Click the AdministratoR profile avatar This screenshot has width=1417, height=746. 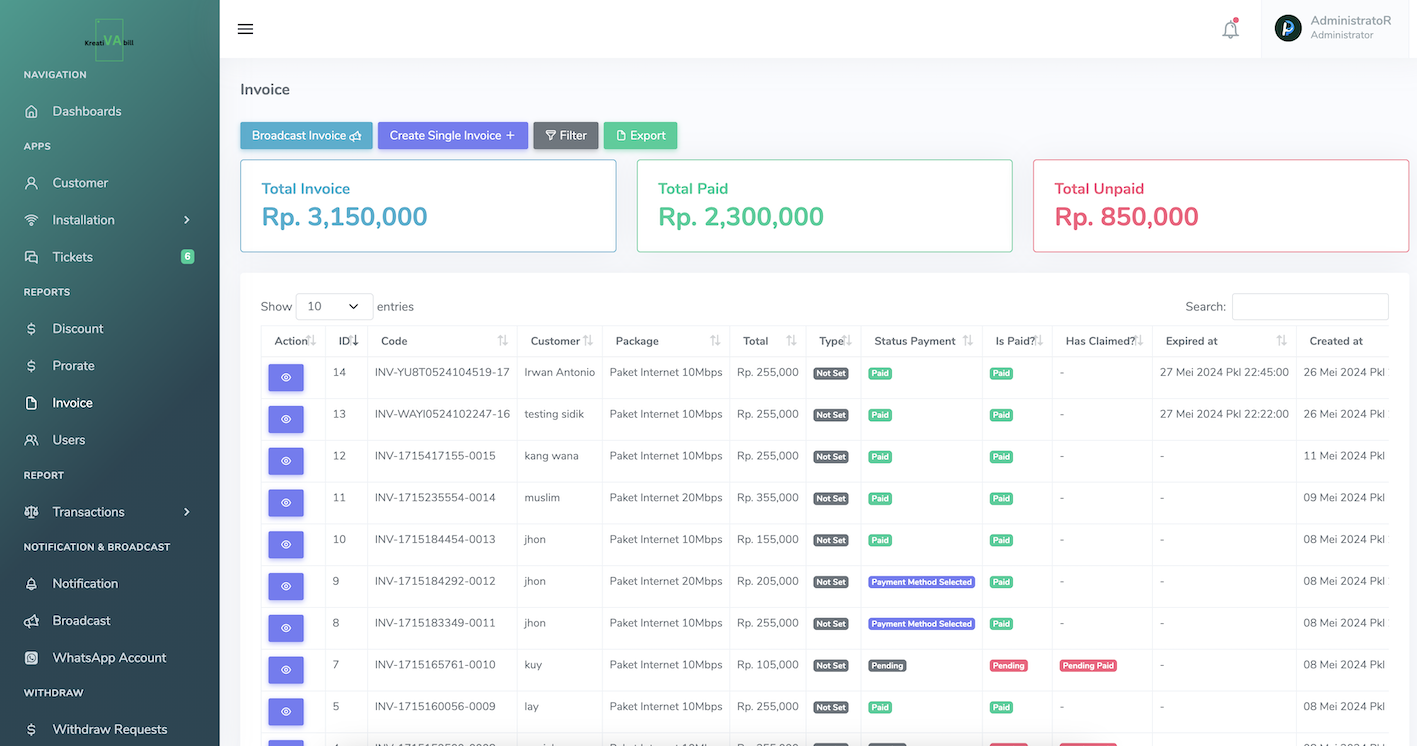click(1288, 28)
